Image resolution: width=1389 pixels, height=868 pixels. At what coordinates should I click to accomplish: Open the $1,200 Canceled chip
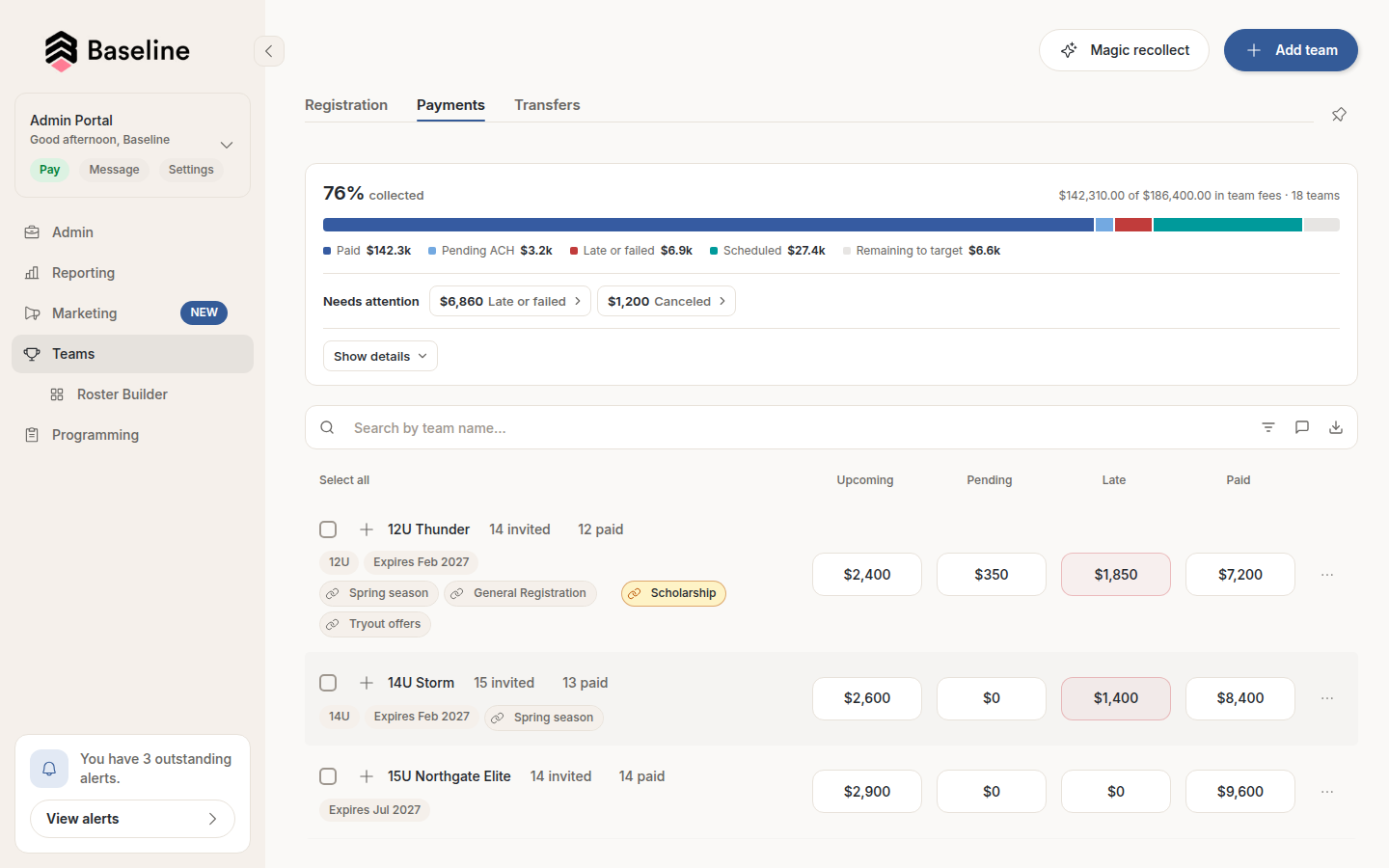click(x=666, y=301)
